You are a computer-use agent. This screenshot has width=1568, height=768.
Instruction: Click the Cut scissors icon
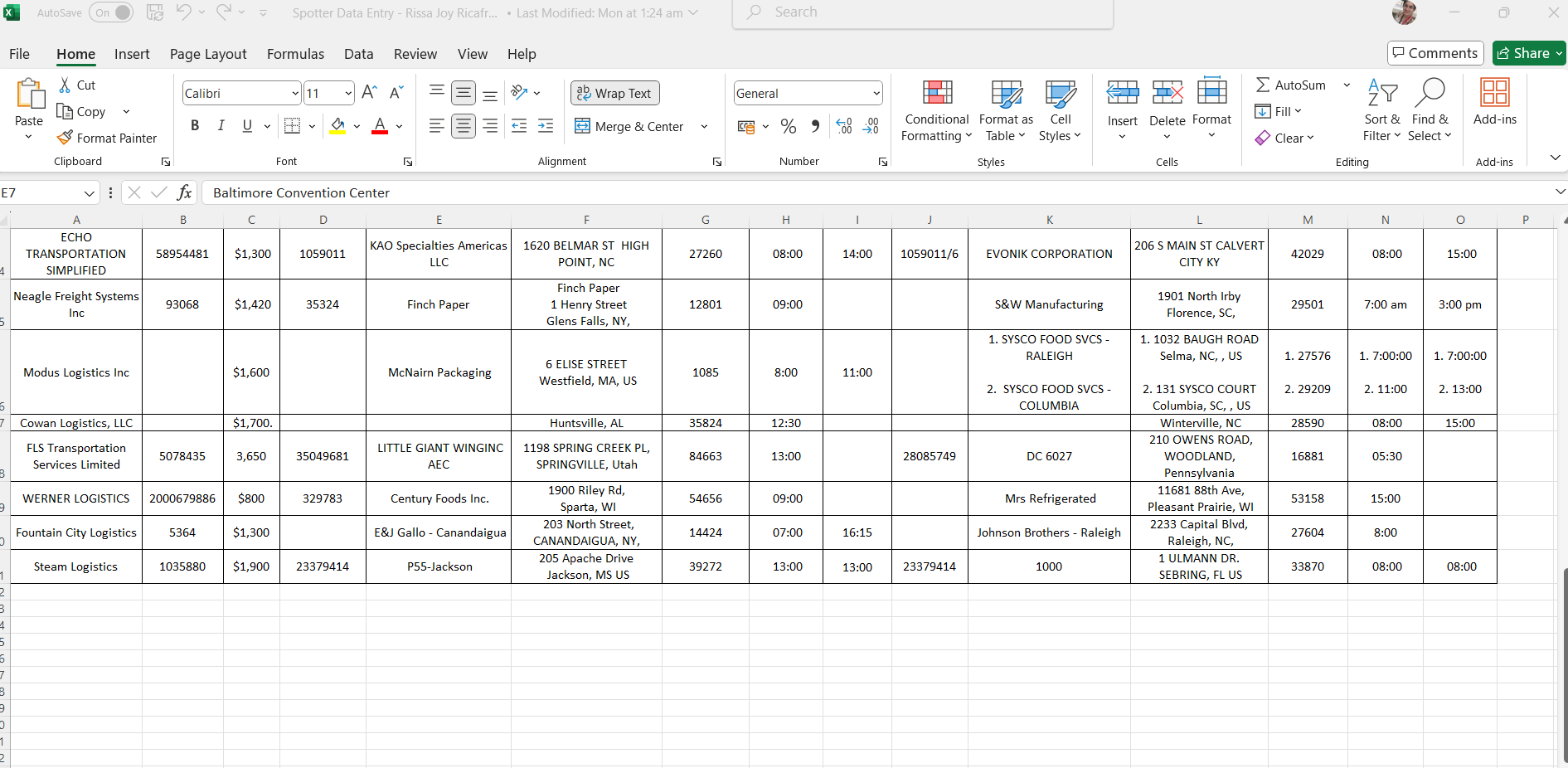click(x=65, y=85)
